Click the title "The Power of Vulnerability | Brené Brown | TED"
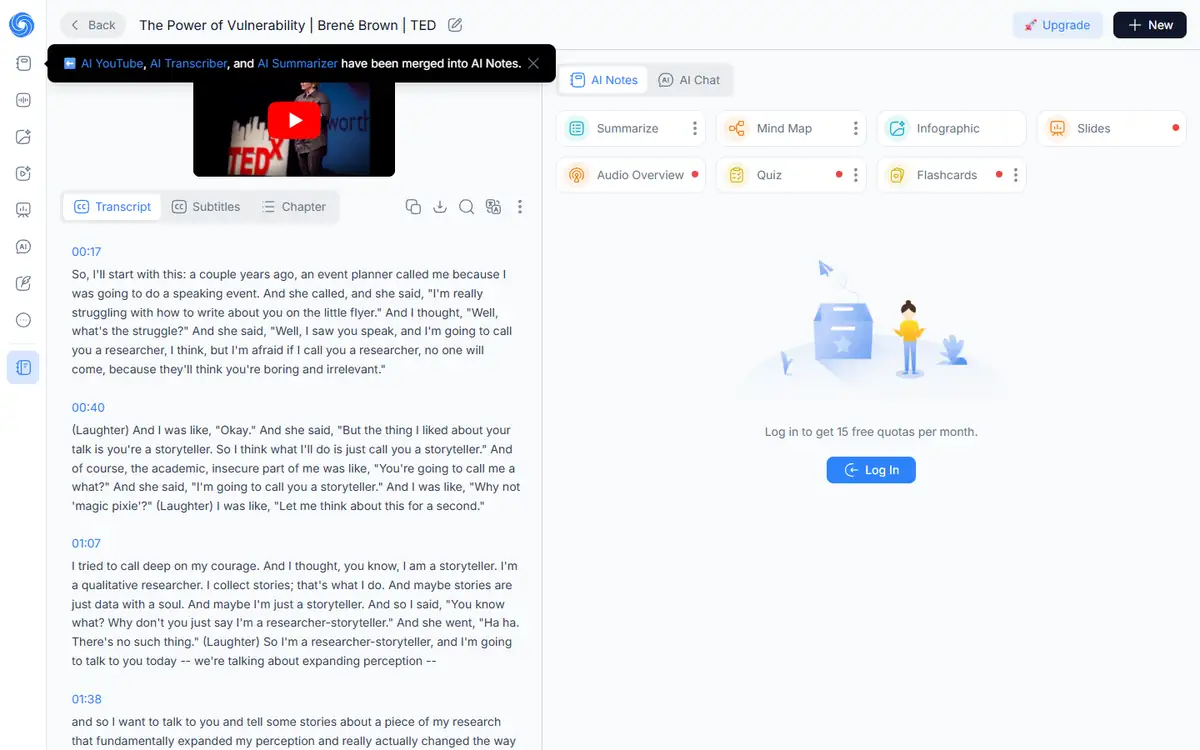Image resolution: width=1200 pixels, height=750 pixels. (x=287, y=25)
